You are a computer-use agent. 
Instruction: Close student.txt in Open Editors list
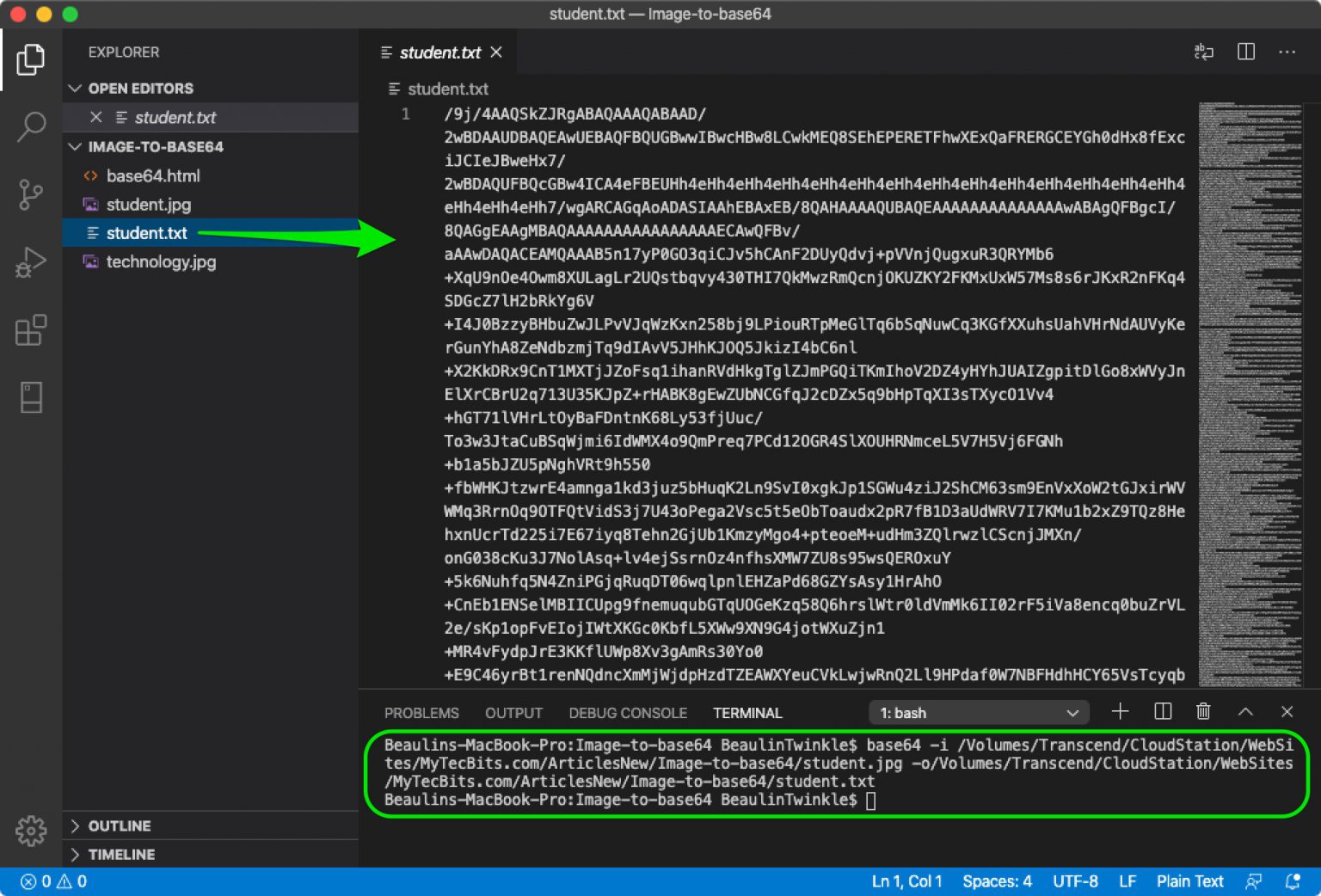point(96,117)
